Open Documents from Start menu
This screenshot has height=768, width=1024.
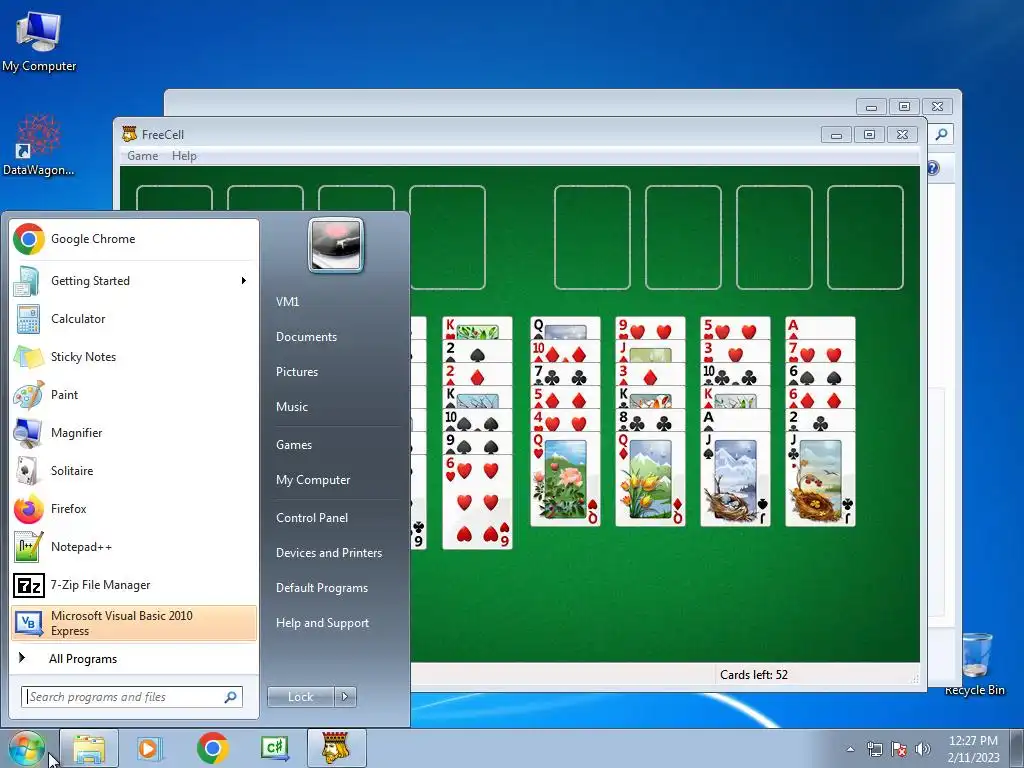point(306,337)
